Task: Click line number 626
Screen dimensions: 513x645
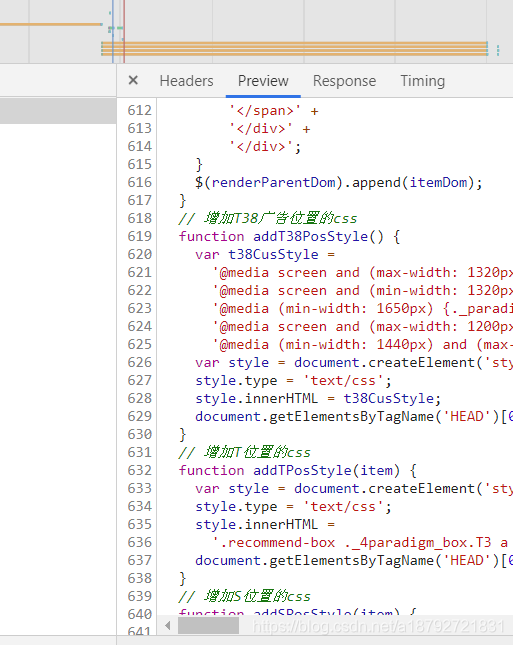Action: [x=139, y=362]
